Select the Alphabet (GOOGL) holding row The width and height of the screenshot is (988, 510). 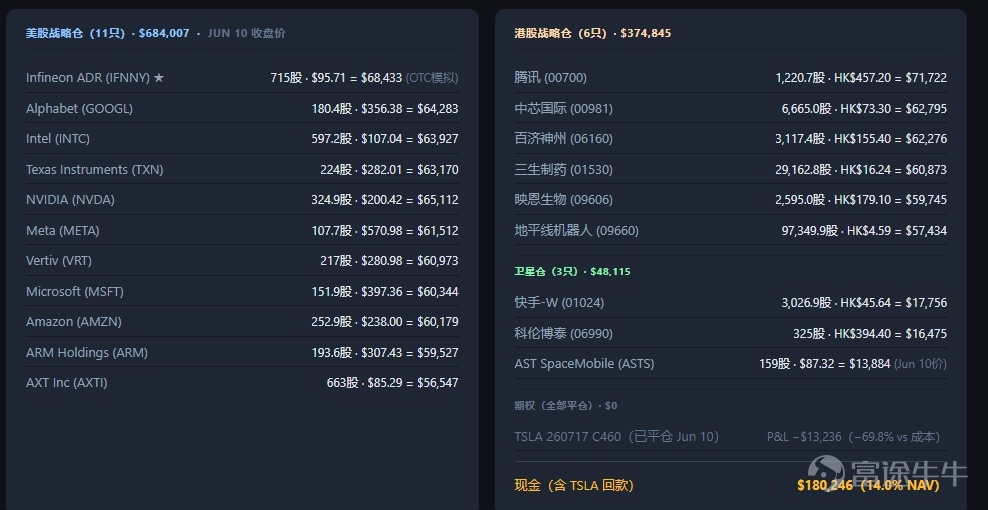pos(242,108)
